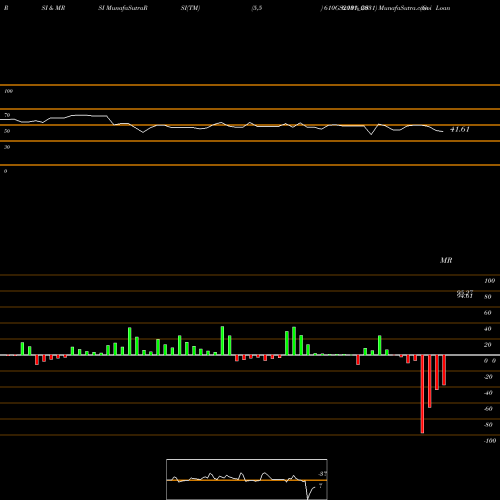Screen dimensions: 500x500
Task: Click the RSI axis label 0
Action: [x=5, y=171]
